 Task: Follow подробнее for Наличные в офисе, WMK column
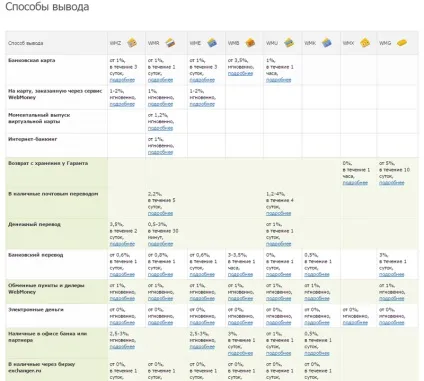click(x=317, y=353)
